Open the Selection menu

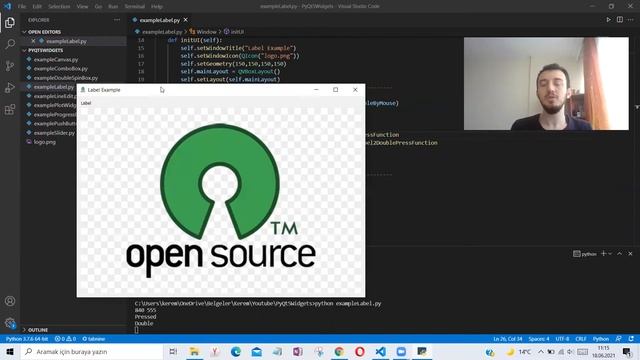coord(59,7)
